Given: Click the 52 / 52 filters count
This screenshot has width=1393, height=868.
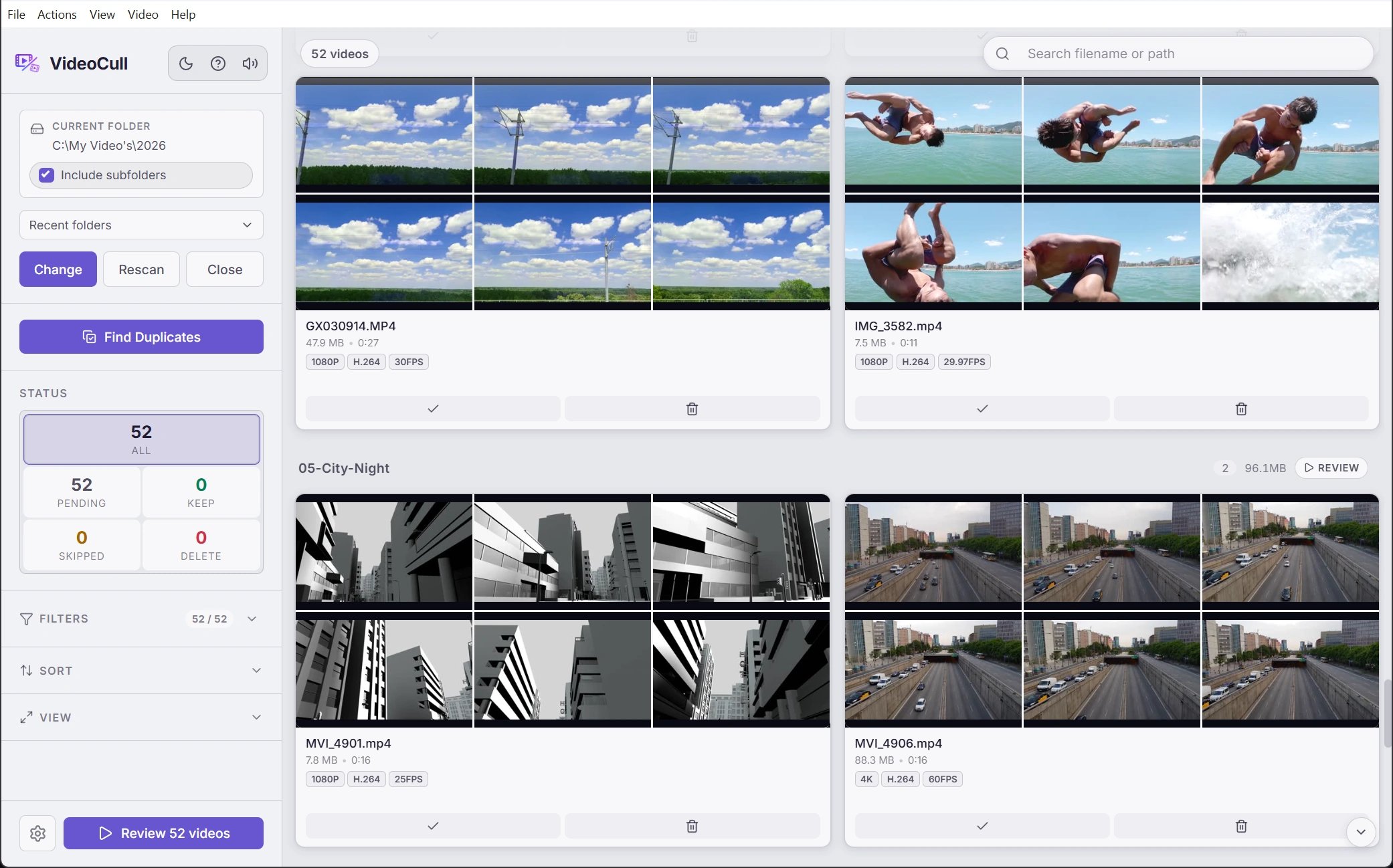Looking at the screenshot, I should (x=209, y=619).
